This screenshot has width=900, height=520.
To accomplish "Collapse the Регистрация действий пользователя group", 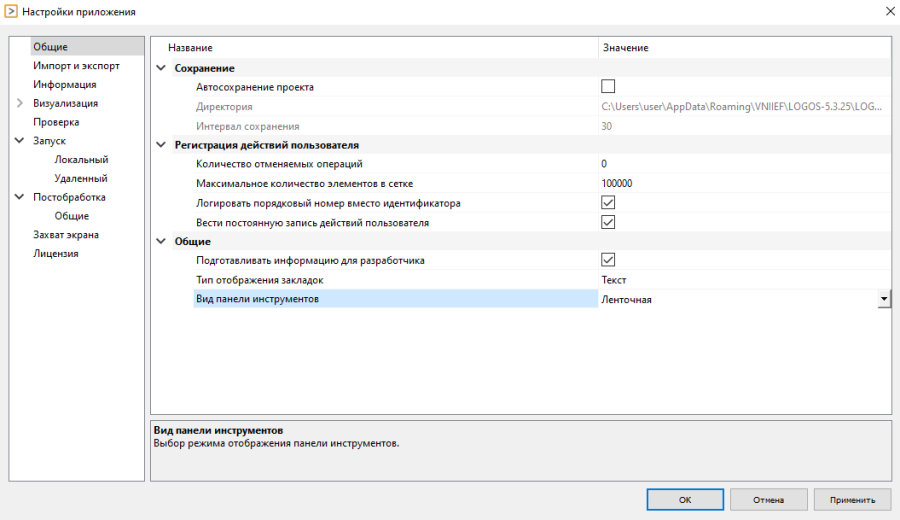I will [x=161, y=145].
